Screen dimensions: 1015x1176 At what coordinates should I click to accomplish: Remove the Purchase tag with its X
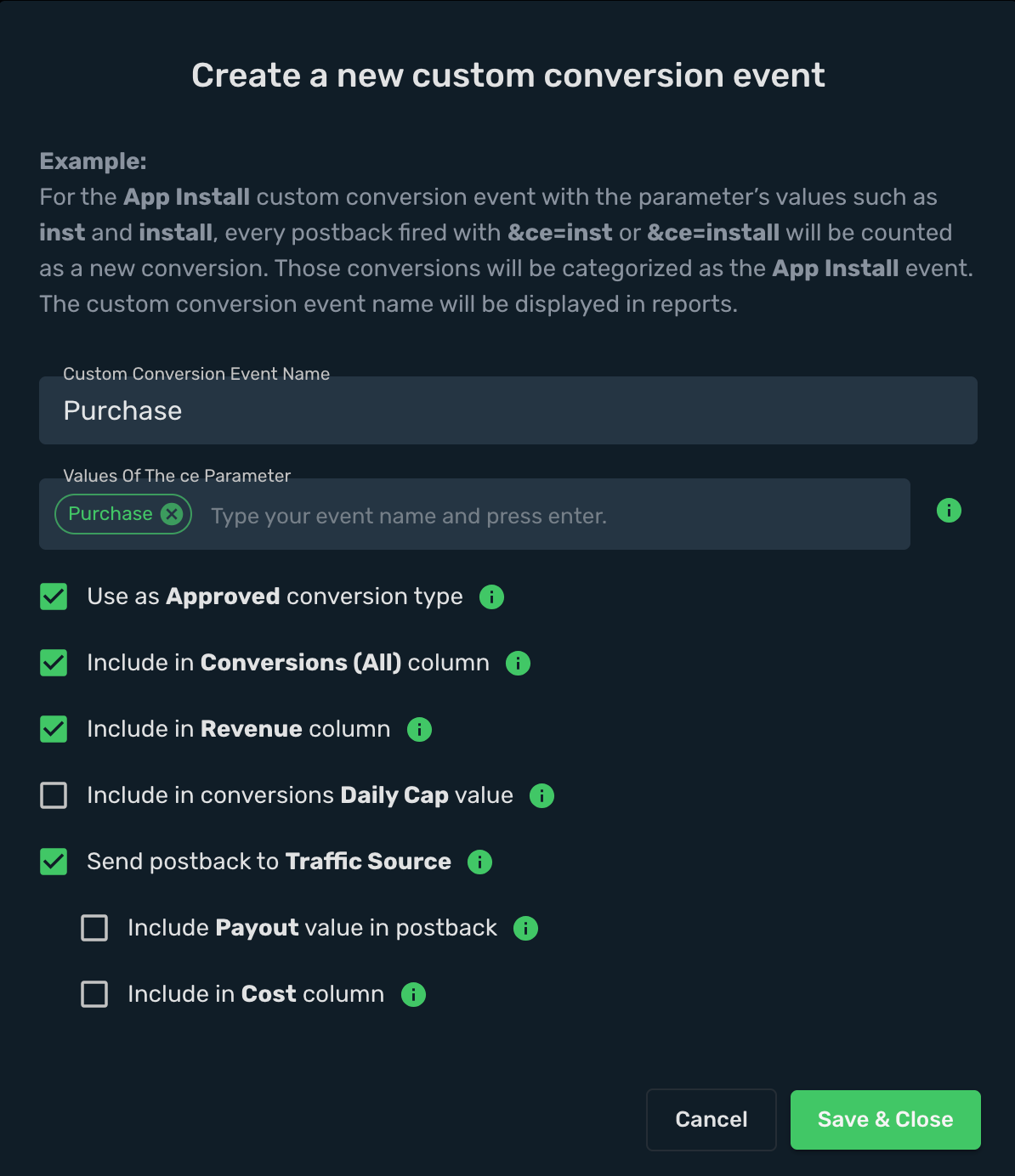pos(172,514)
